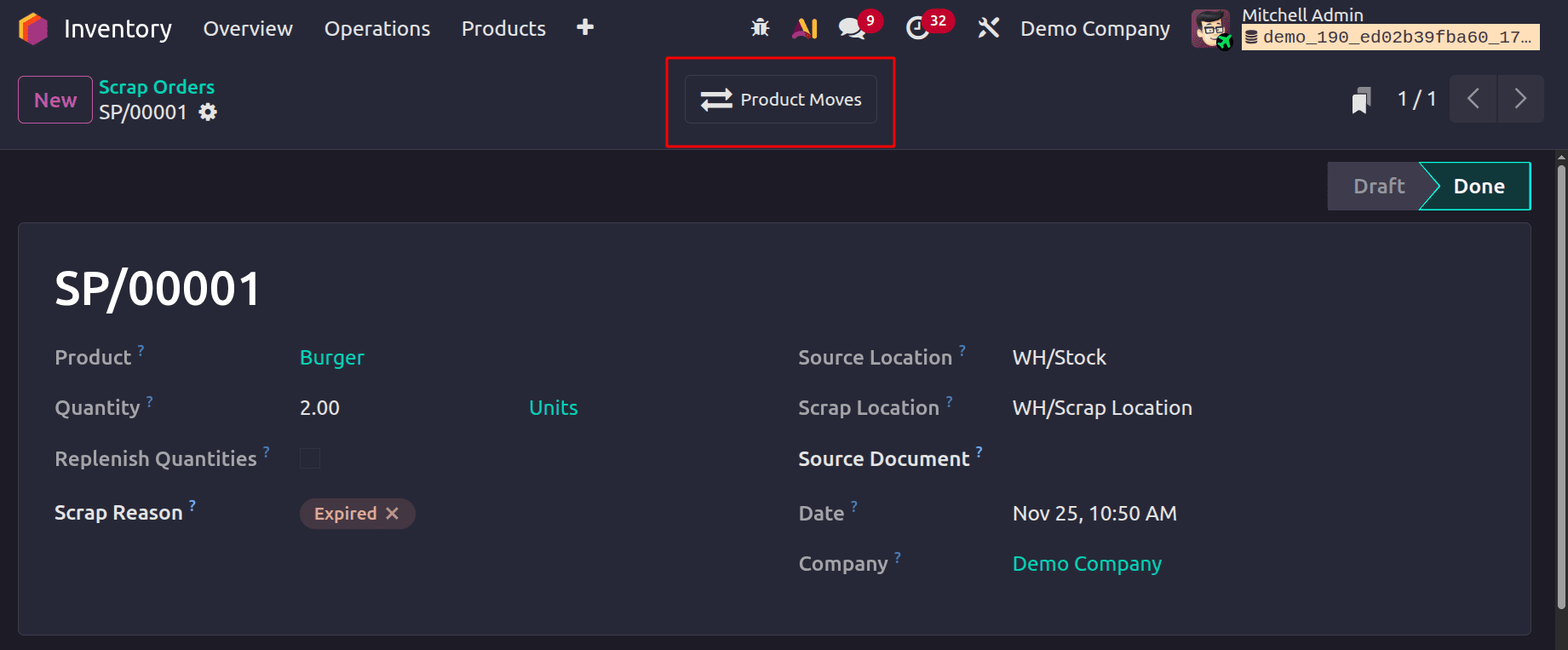This screenshot has height=650, width=1568.
Task: Click the SP/00001 form title
Action: [x=158, y=289]
